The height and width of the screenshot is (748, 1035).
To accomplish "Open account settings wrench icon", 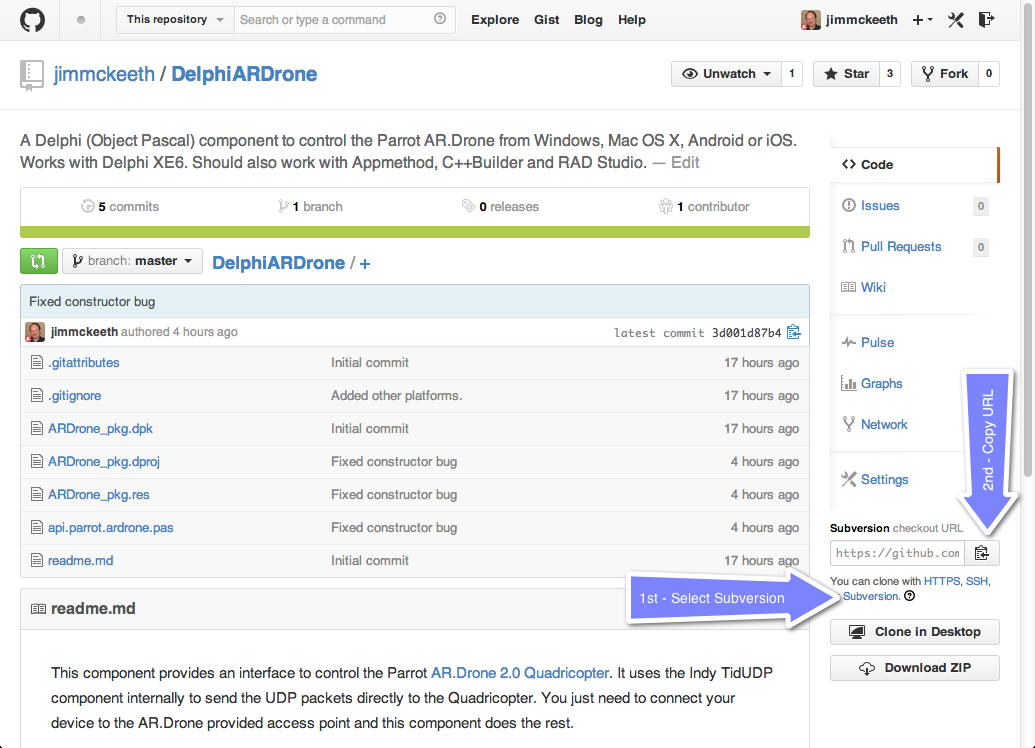I will [x=956, y=20].
